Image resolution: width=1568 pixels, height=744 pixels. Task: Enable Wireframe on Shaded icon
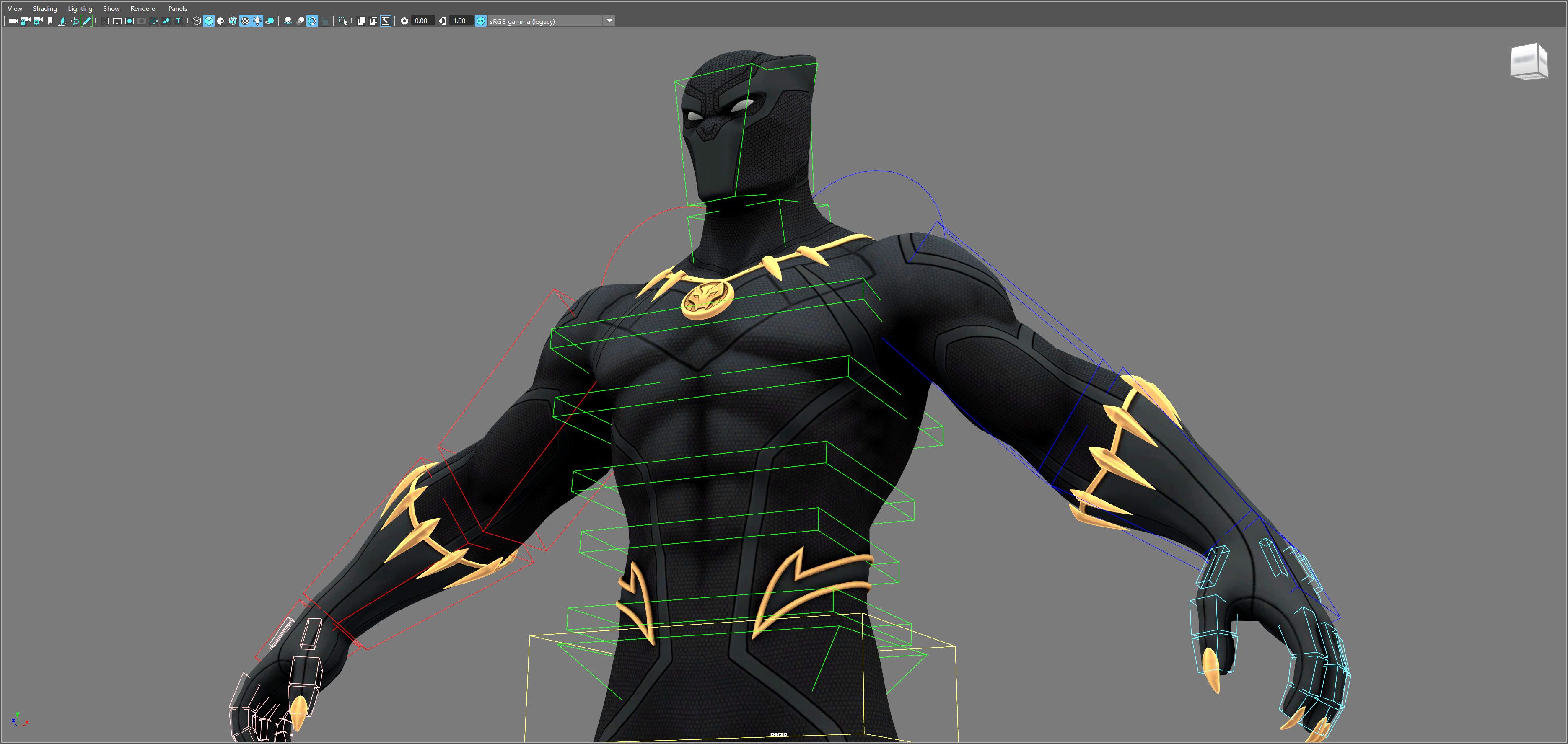pyautogui.click(x=233, y=21)
